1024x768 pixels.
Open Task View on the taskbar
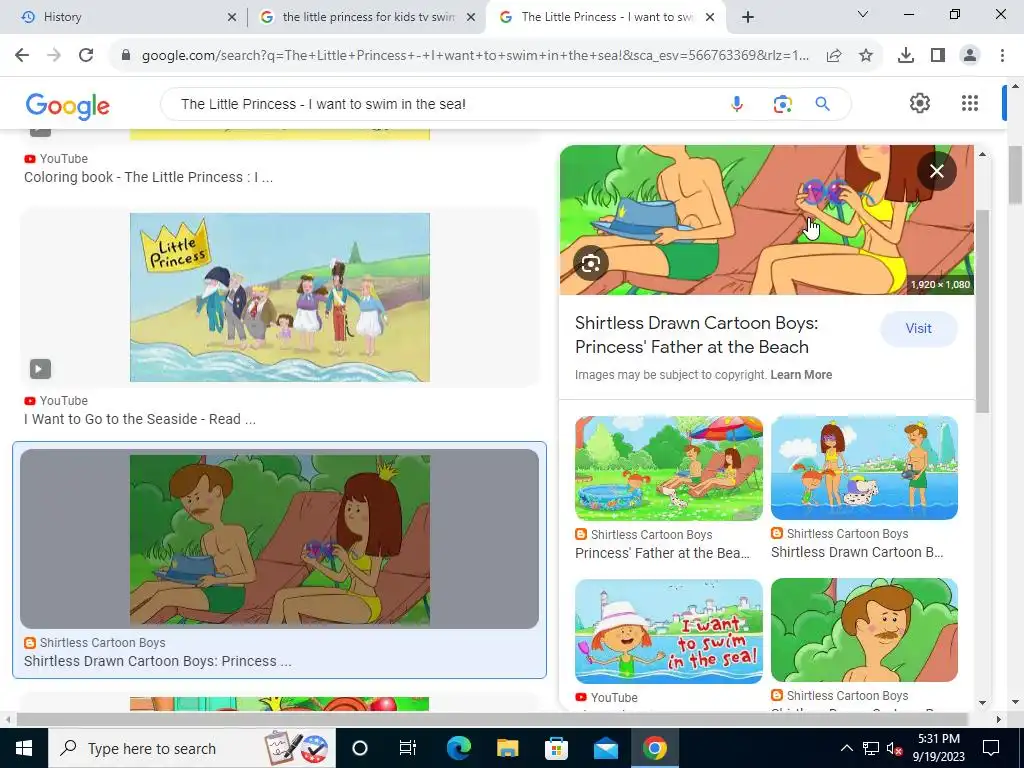pyautogui.click(x=408, y=748)
